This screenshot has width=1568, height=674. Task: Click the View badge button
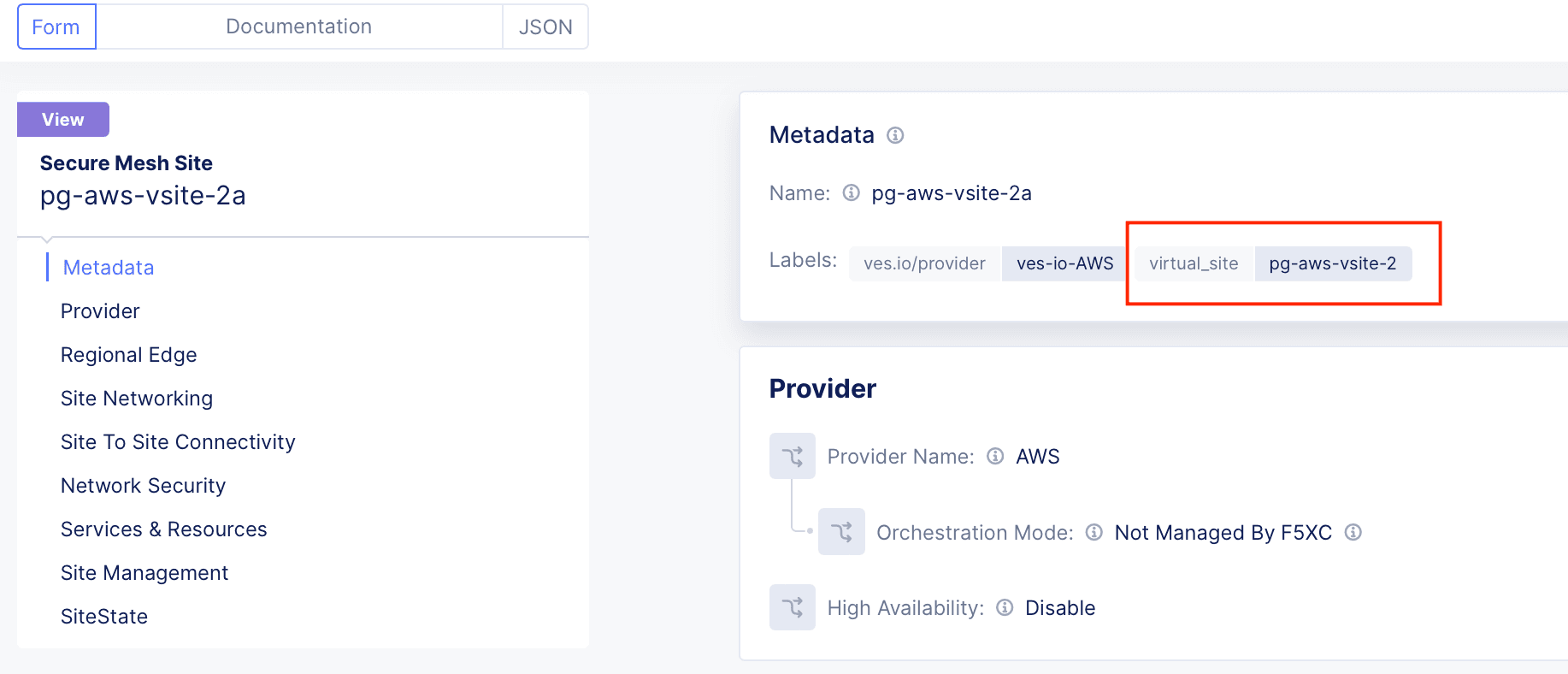coord(63,120)
